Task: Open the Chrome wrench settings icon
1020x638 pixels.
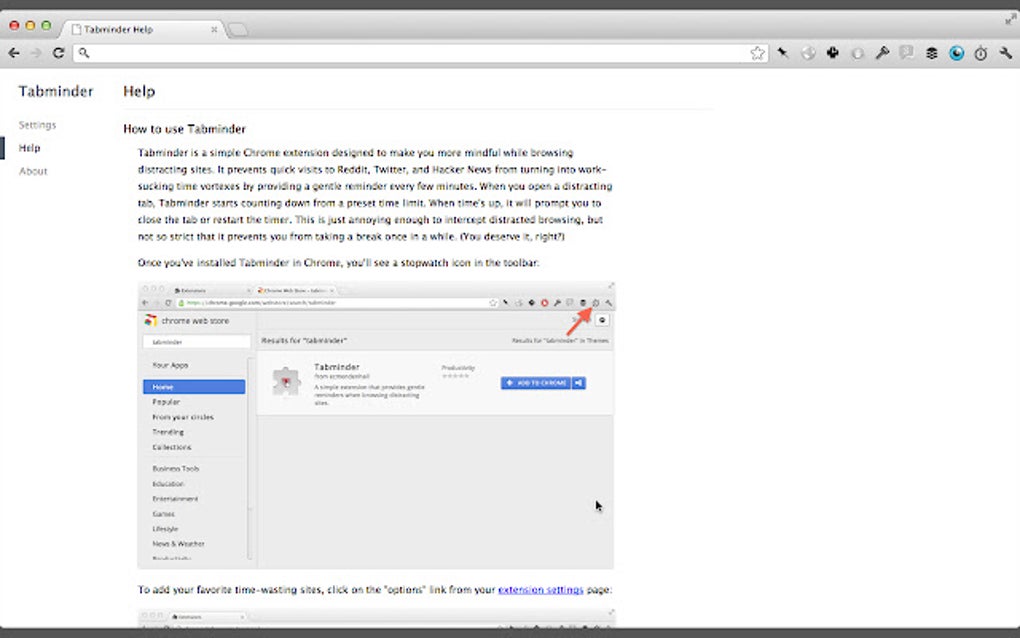Action: coord(1003,53)
